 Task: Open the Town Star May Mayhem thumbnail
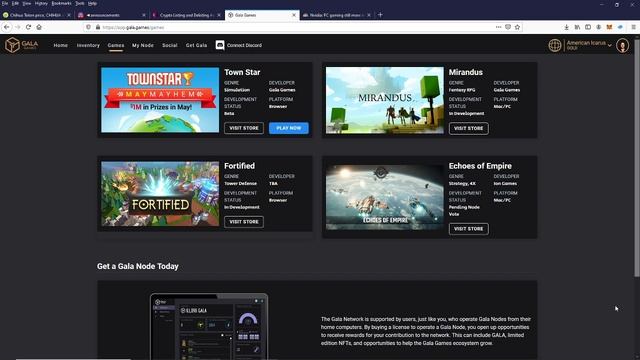(x=160, y=100)
